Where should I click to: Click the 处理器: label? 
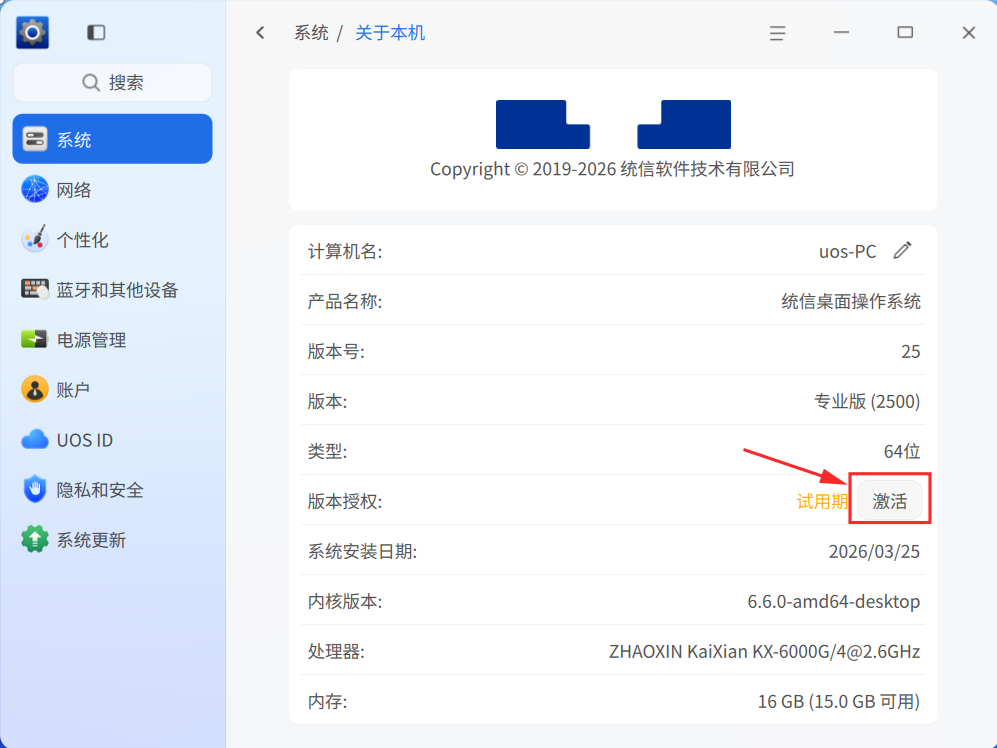click(336, 651)
